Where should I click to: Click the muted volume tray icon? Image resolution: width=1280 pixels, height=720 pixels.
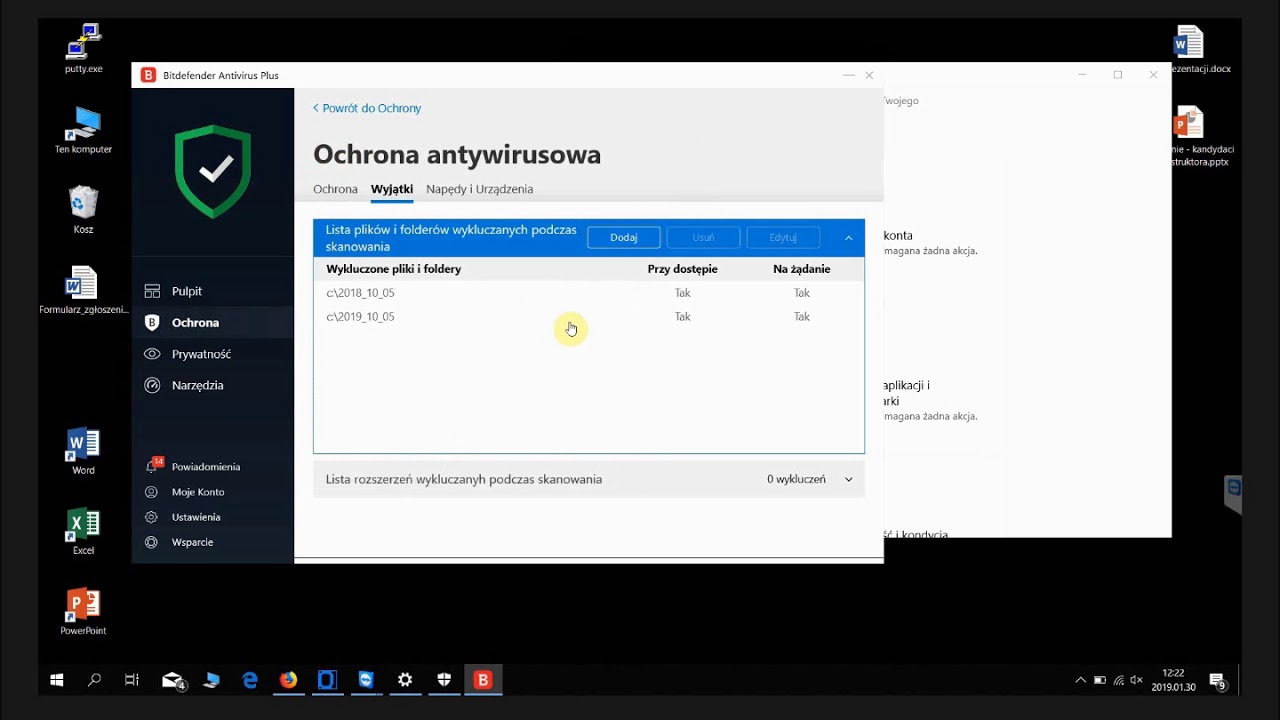point(1137,680)
